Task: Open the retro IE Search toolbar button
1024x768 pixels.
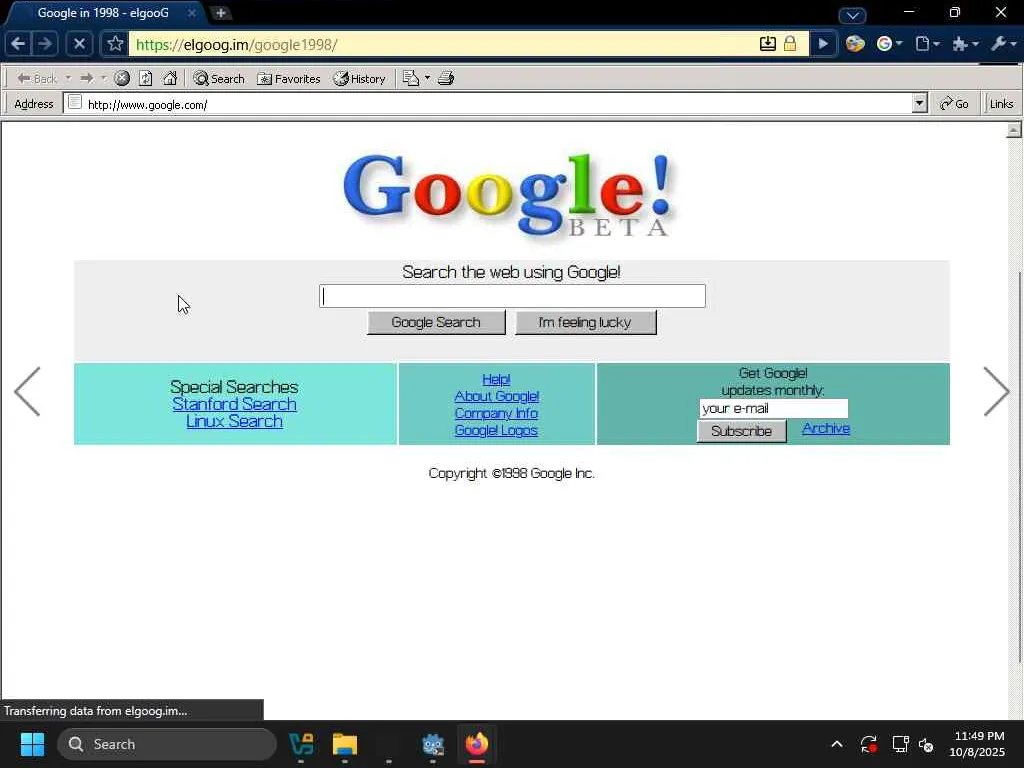Action: (219, 78)
